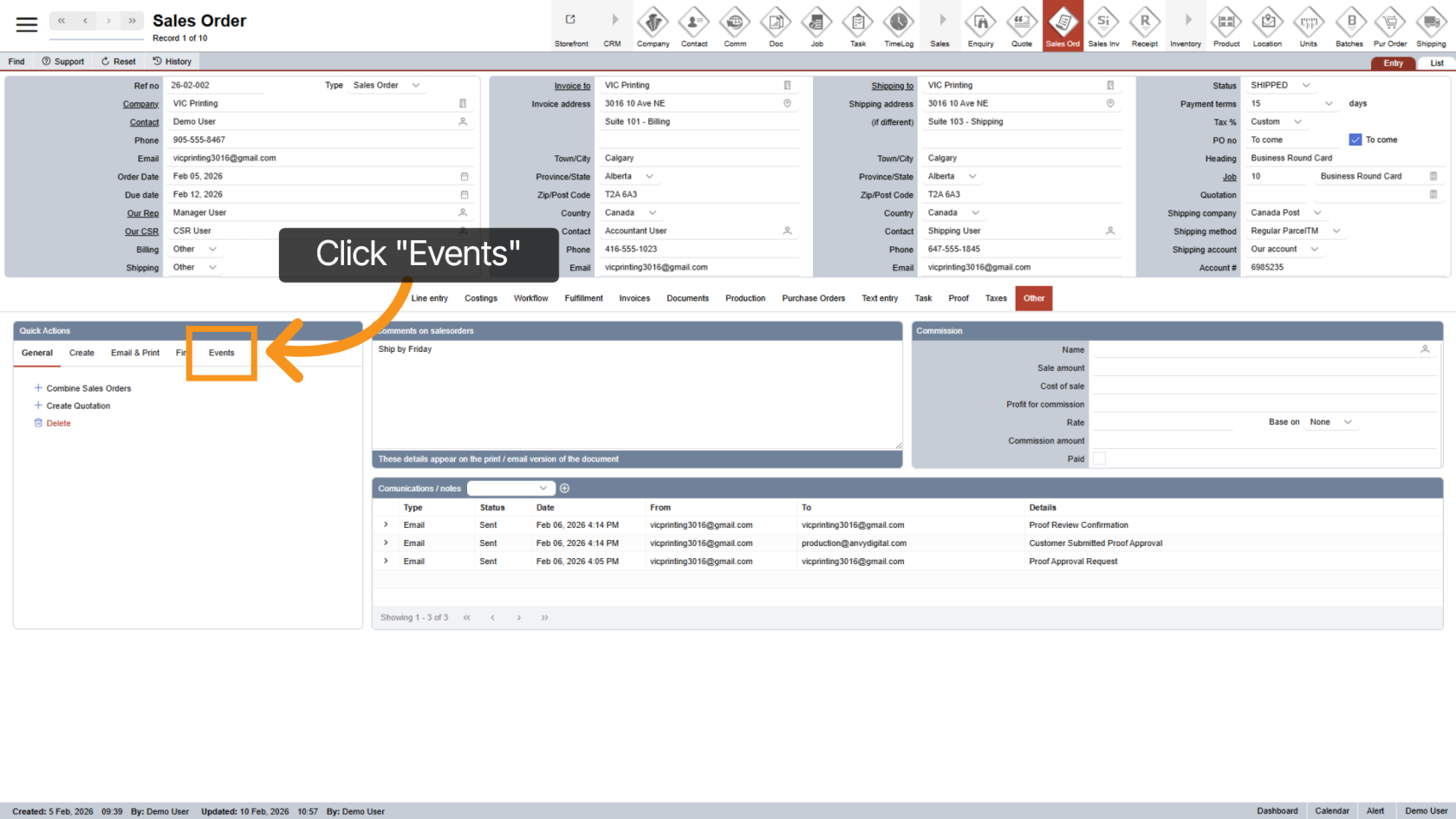Open the Receipt module
Screen dimensions: 1456x819
pos(1145,26)
